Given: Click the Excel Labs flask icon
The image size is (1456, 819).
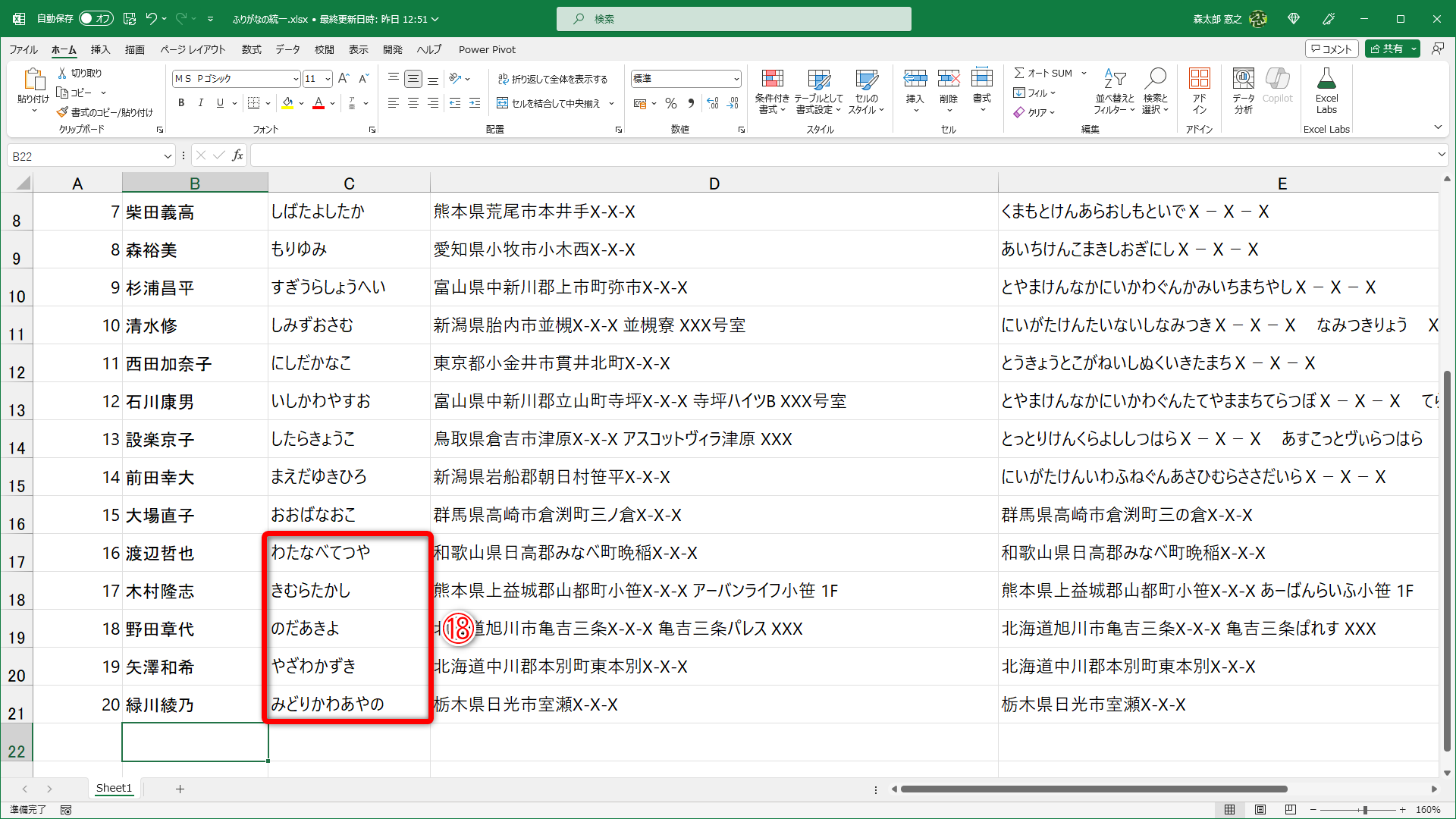Looking at the screenshot, I should [1326, 79].
